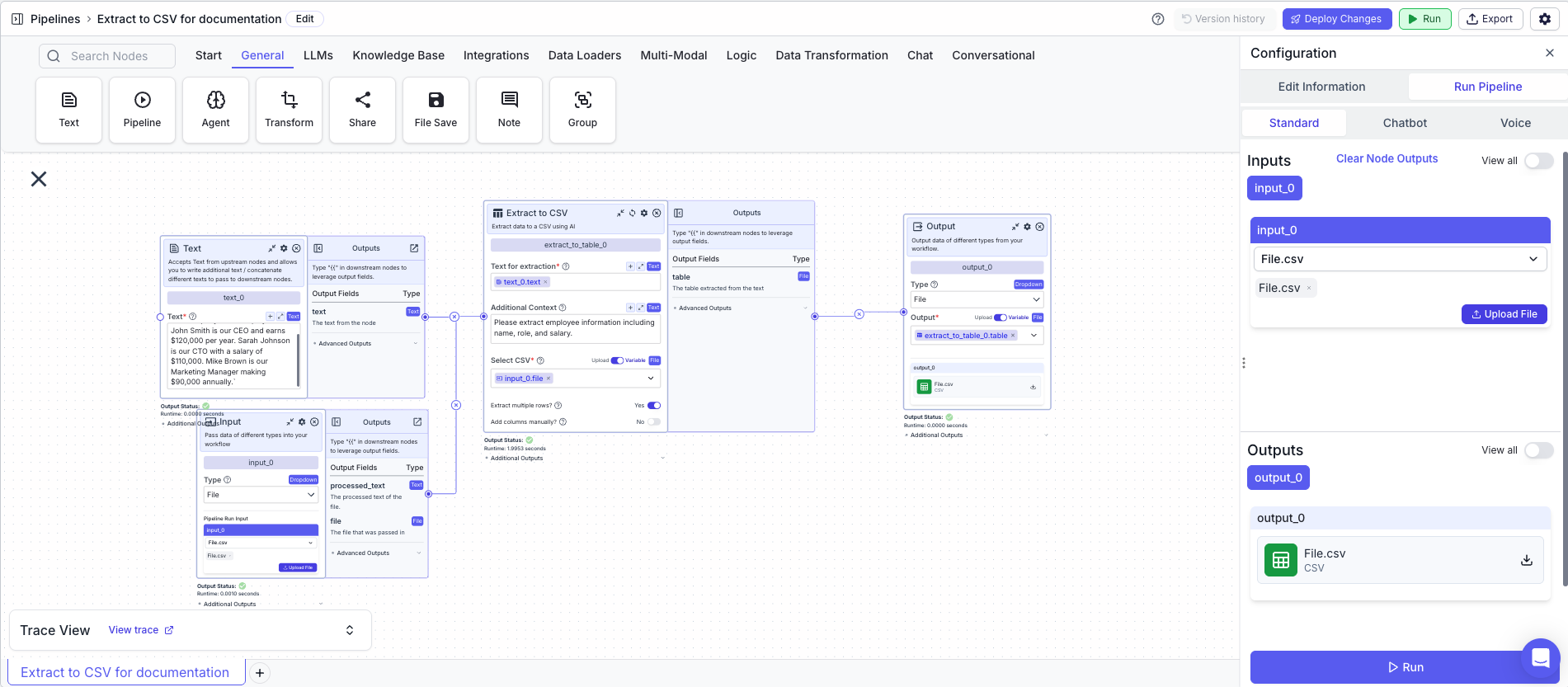Open the Chatbot tab
1568x687 pixels.
pos(1404,123)
